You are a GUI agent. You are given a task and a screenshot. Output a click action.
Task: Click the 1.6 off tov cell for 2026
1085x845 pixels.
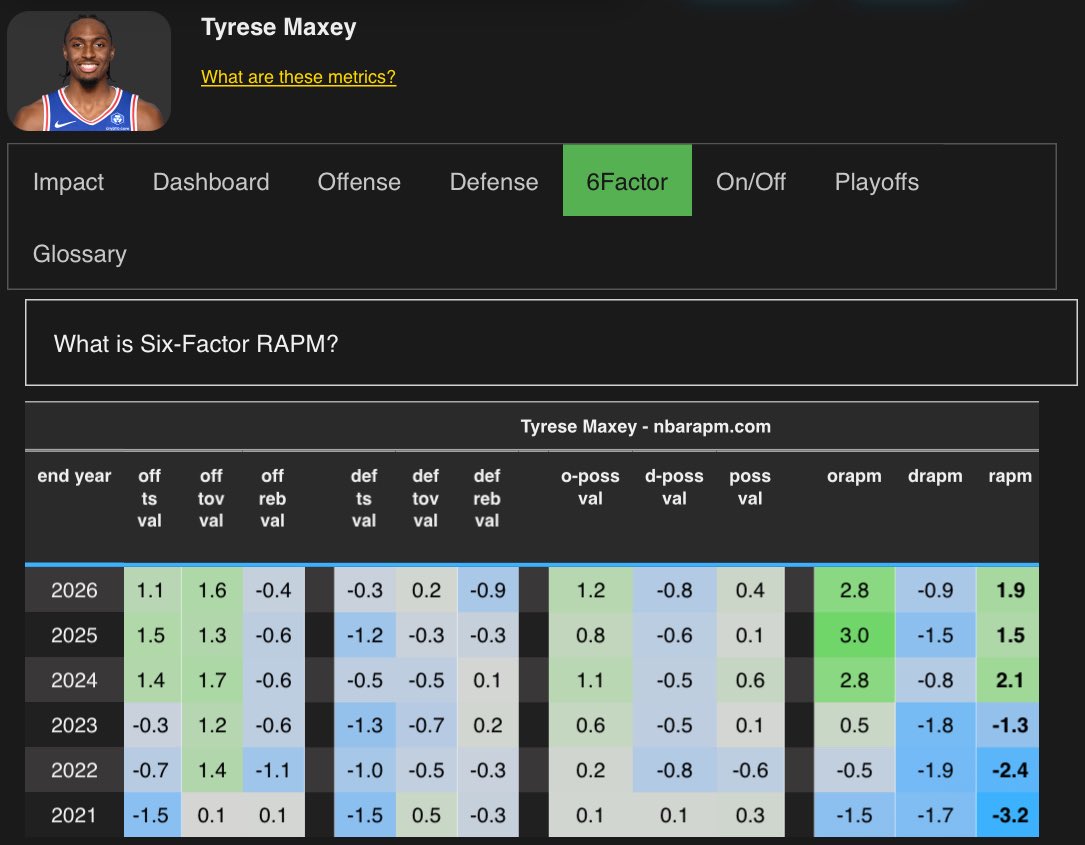[212, 590]
